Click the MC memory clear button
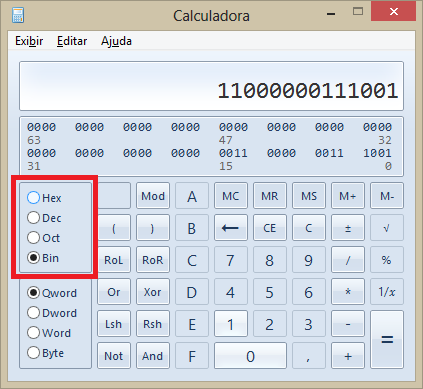The height and width of the screenshot is (389, 423). pyautogui.click(x=231, y=196)
